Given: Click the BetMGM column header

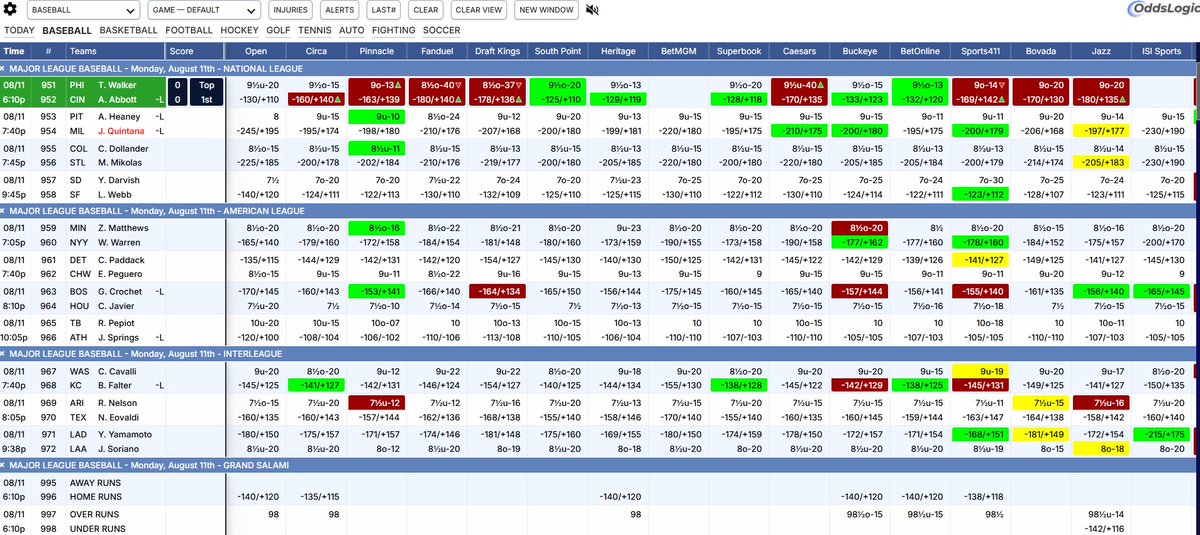Looking at the screenshot, I should [679, 51].
